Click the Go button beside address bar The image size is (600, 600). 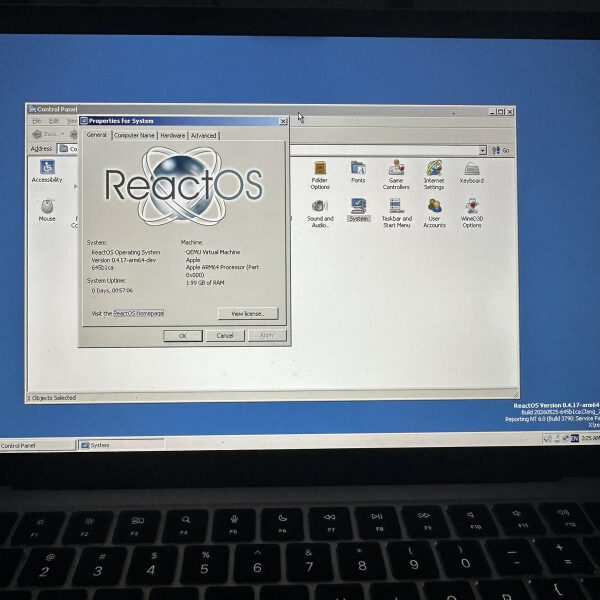[x=501, y=150]
